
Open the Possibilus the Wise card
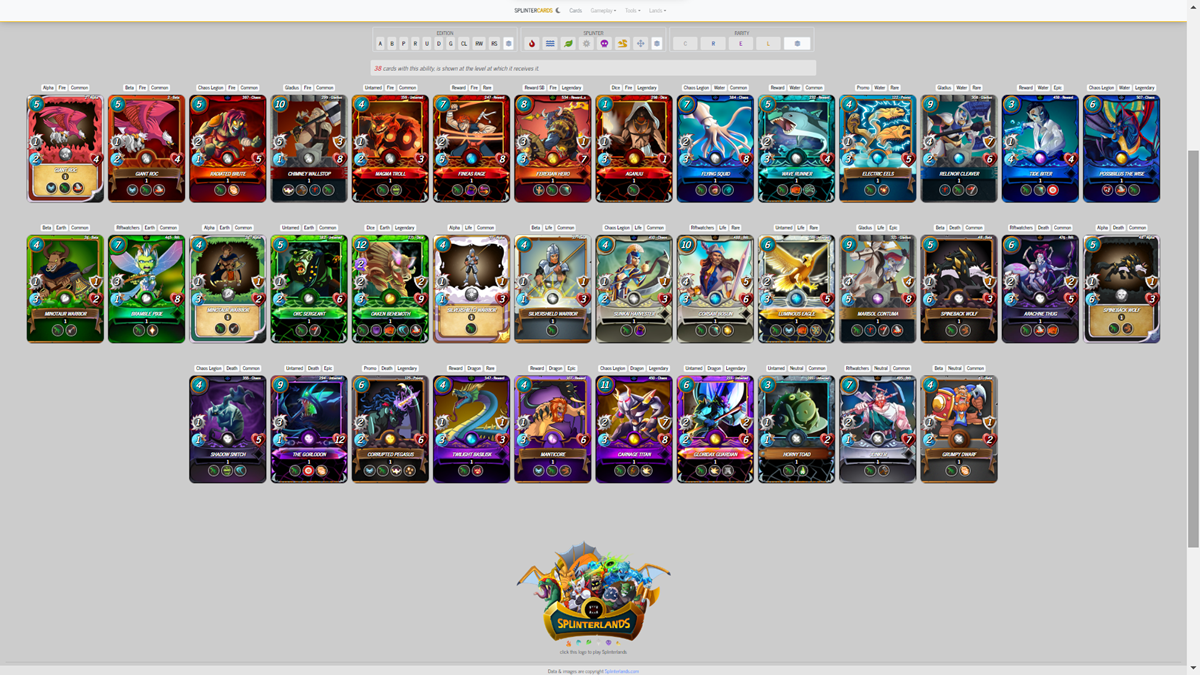[x=1121, y=148]
